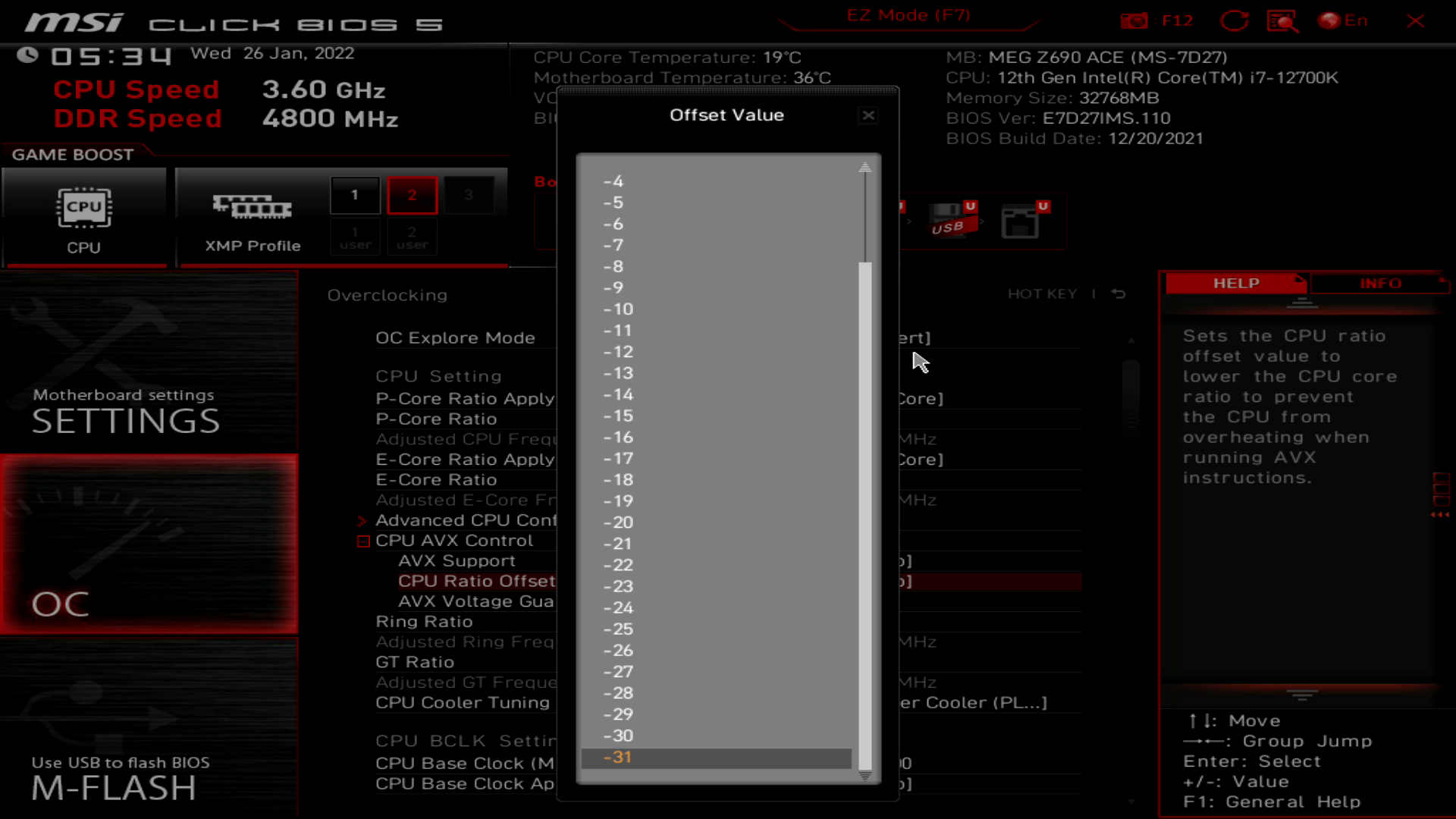Choose offset value -25
This screenshot has width=1456, height=819.
[x=716, y=629]
